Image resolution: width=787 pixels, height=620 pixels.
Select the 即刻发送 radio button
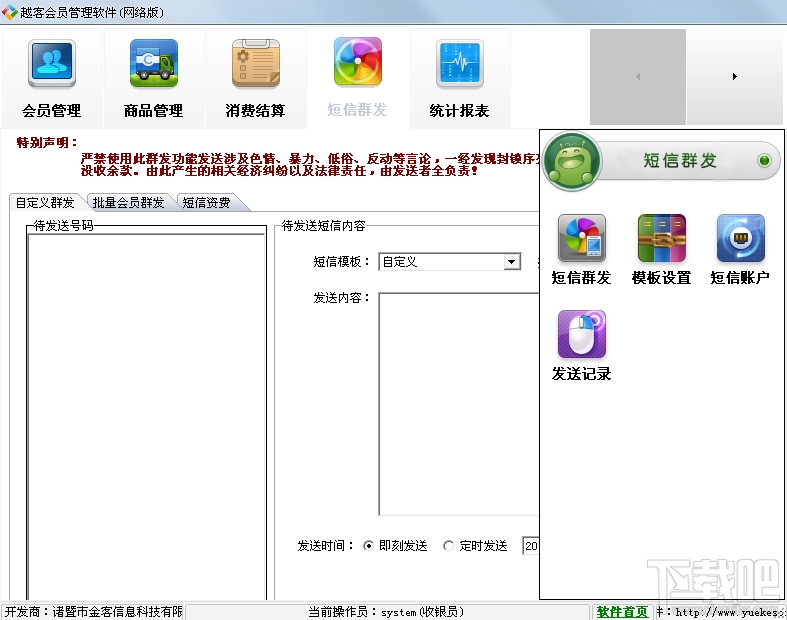[x=368, y=546]
